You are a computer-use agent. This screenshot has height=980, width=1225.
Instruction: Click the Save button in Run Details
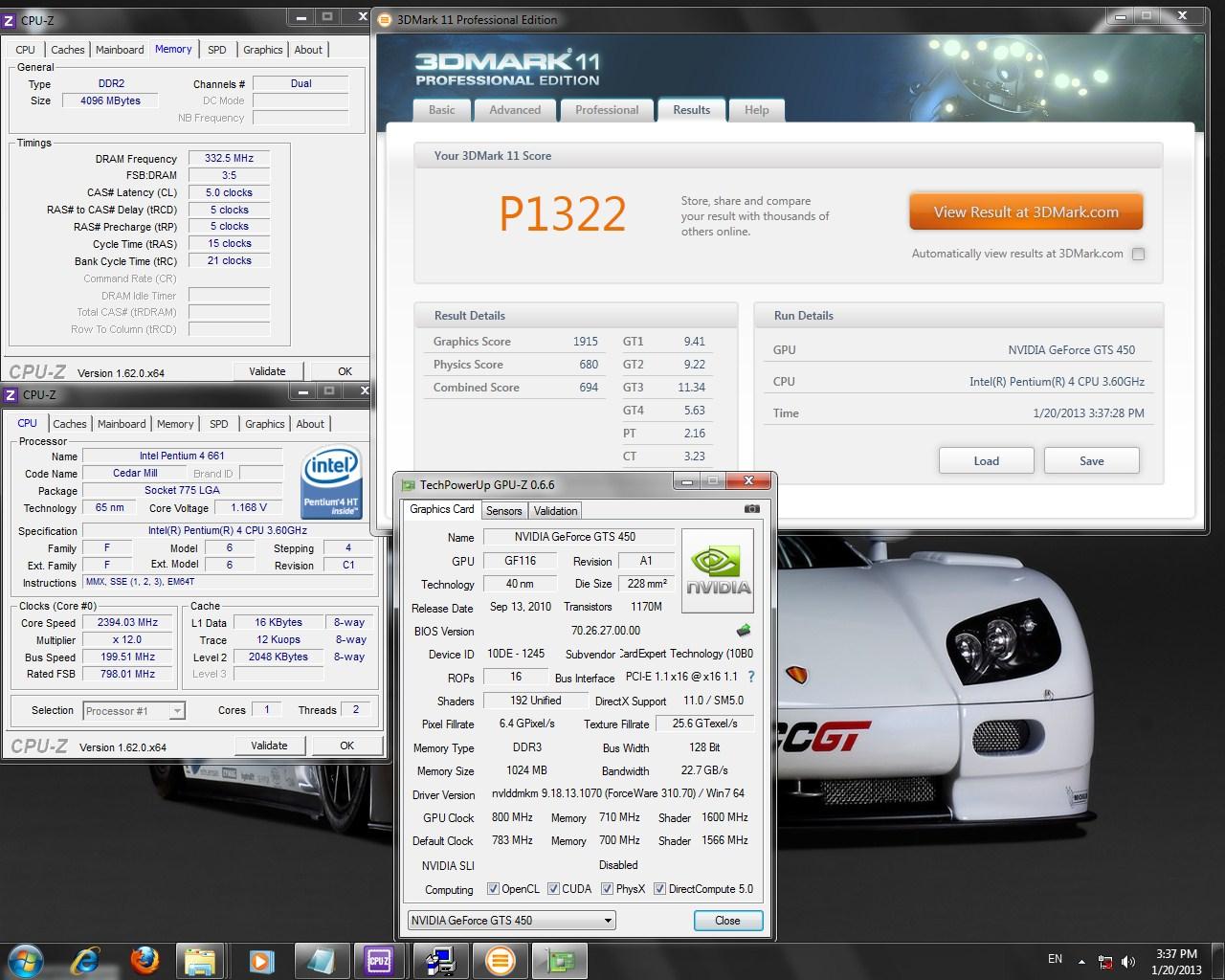point(1092,460)
